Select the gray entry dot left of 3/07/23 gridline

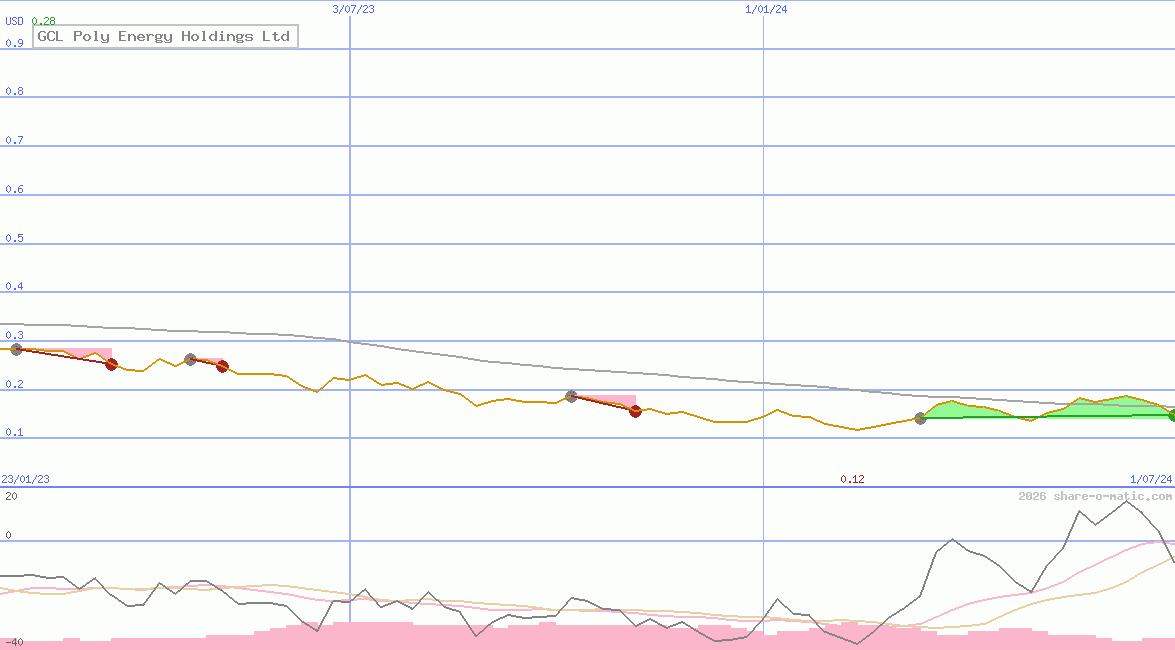(x=190, y=359)
